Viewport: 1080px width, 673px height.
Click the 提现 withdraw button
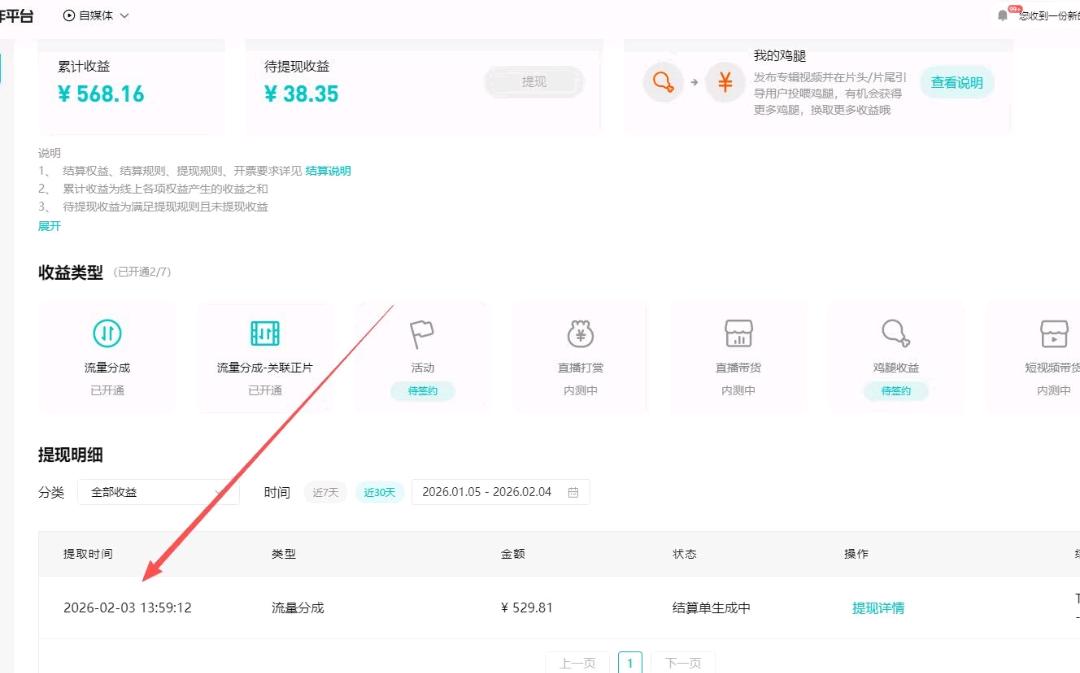pyautogui.click(x=533, y=82)
